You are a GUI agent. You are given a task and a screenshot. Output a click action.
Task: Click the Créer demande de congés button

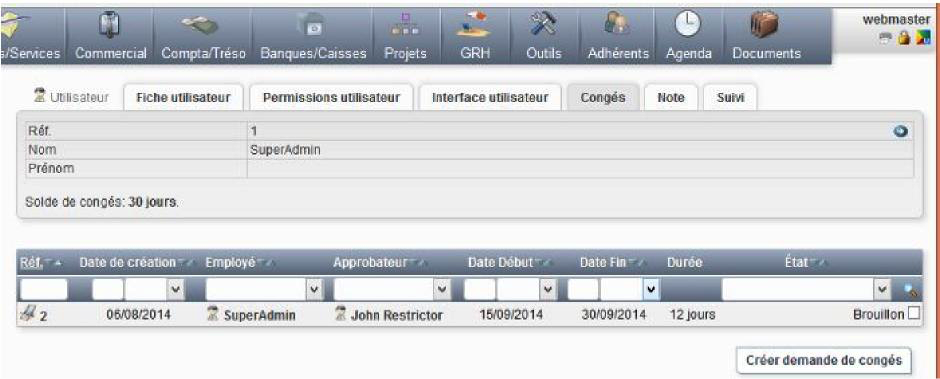point(824,360)
